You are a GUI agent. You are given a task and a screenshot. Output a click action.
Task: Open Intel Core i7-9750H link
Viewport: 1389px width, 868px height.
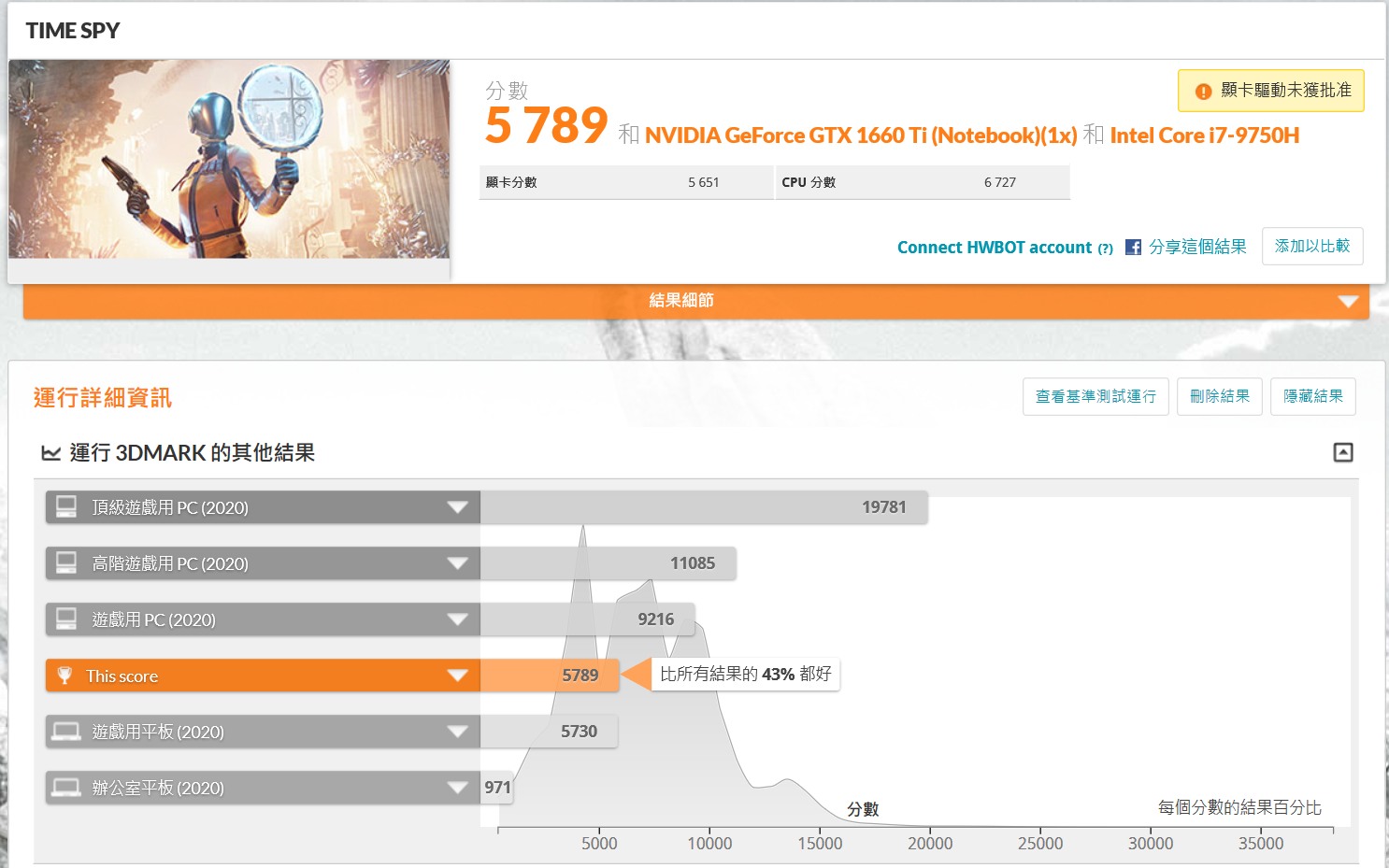(1205, 135)
